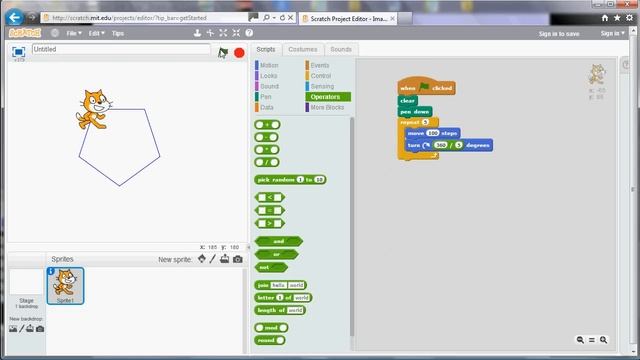Click the mod operator block
The image size is (640, 360).
coord(271,327)
